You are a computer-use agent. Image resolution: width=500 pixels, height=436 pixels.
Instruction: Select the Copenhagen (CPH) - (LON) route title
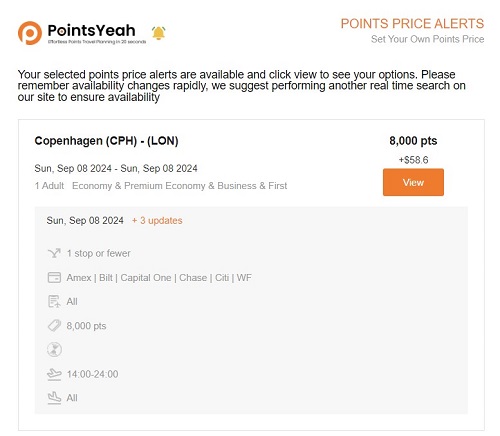(106, 141)
